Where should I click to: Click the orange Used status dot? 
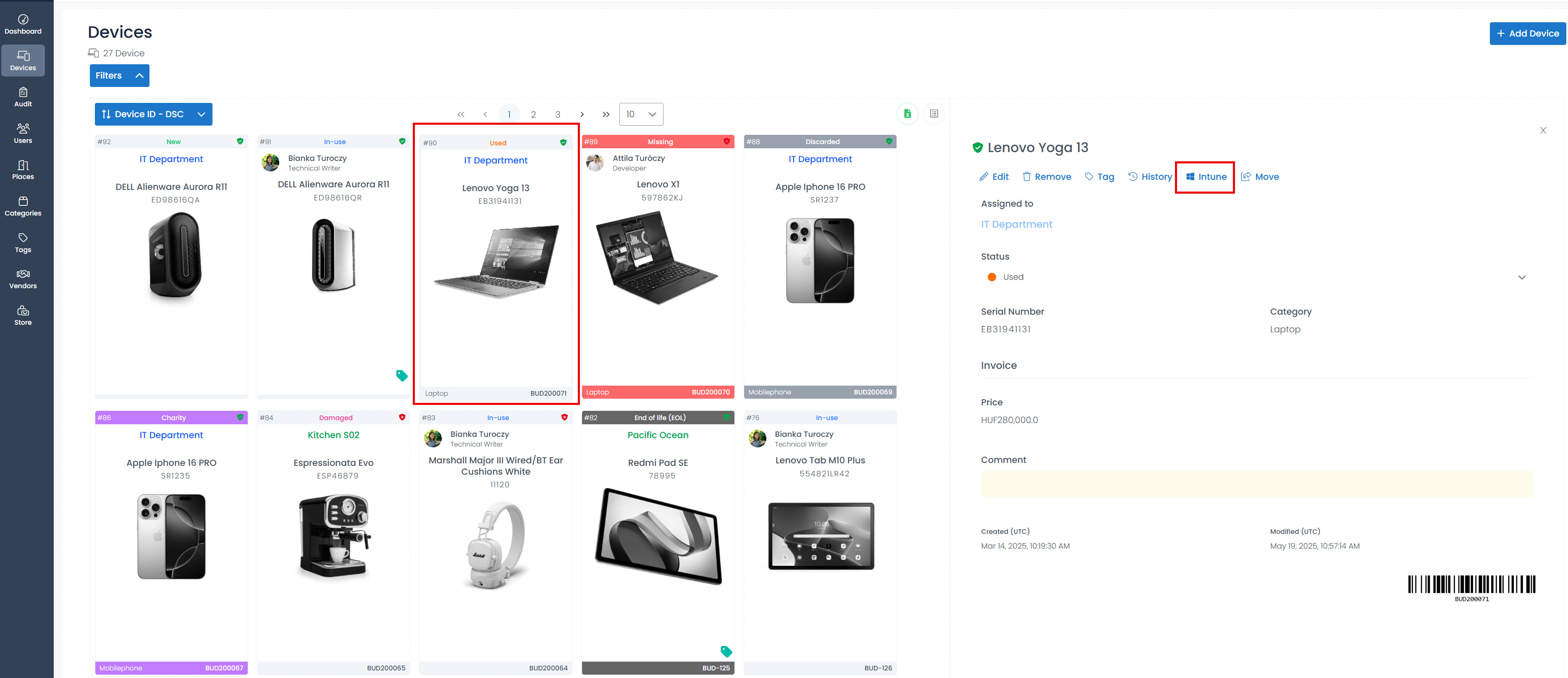[991, 277]
